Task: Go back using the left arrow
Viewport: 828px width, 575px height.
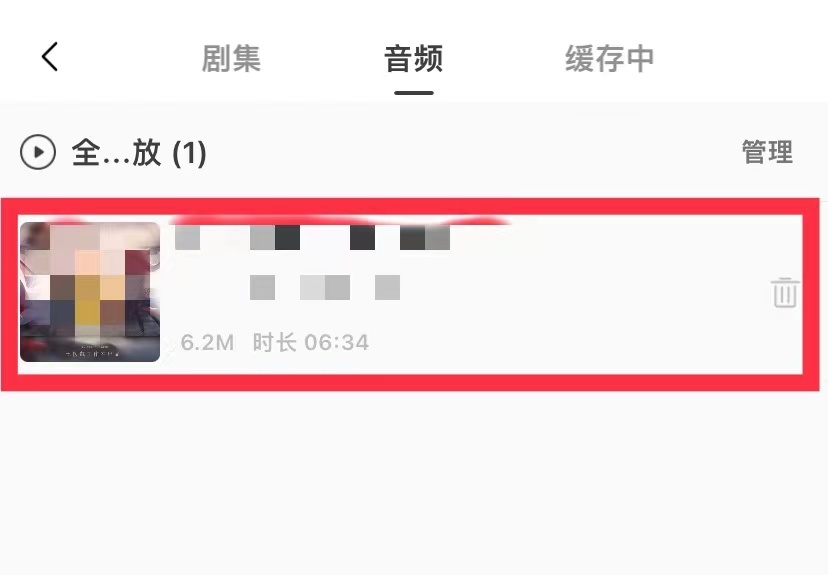Action: pyautogui.click(x=50, y=57)
